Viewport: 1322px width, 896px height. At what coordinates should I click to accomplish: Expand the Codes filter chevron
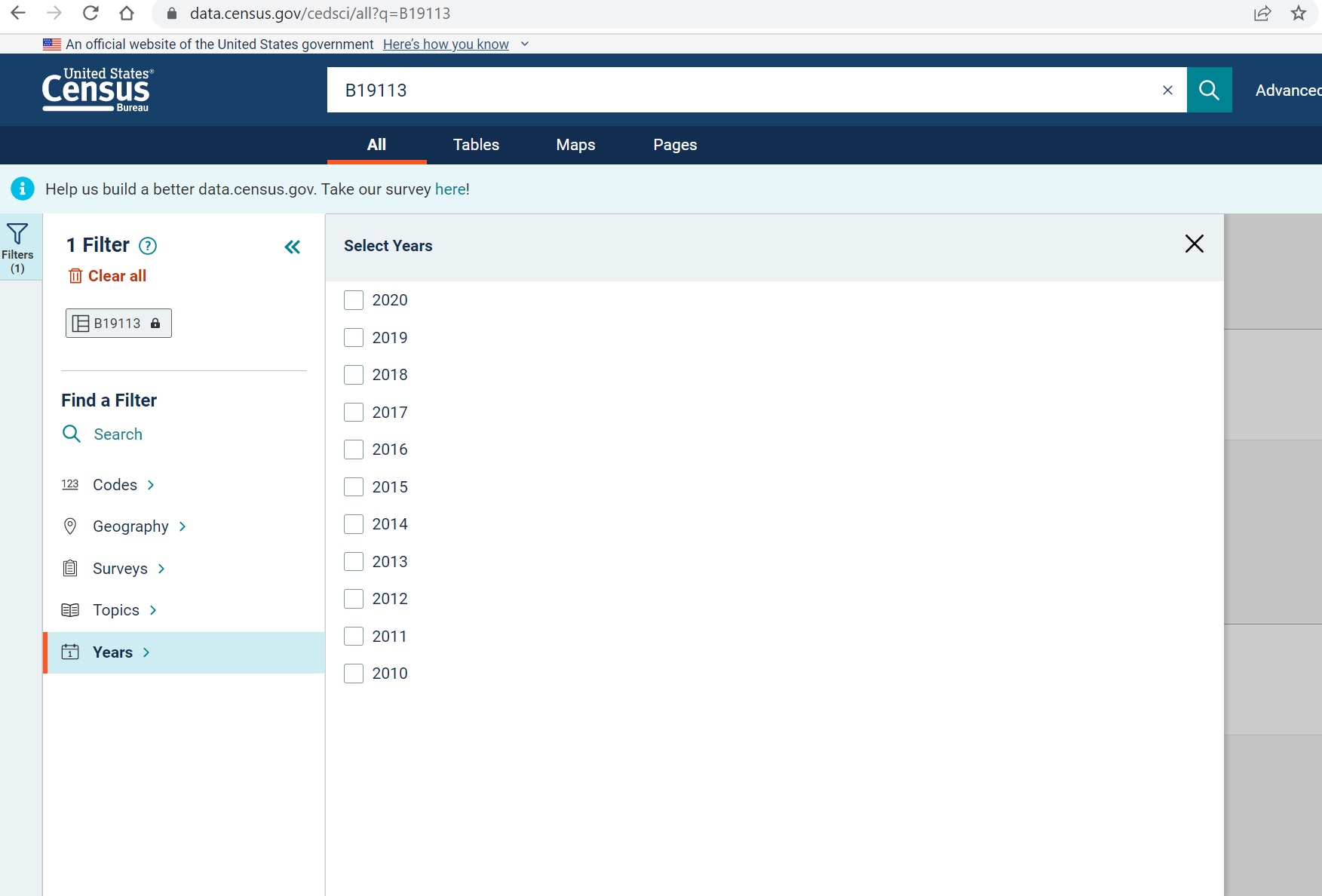[151, 485]
